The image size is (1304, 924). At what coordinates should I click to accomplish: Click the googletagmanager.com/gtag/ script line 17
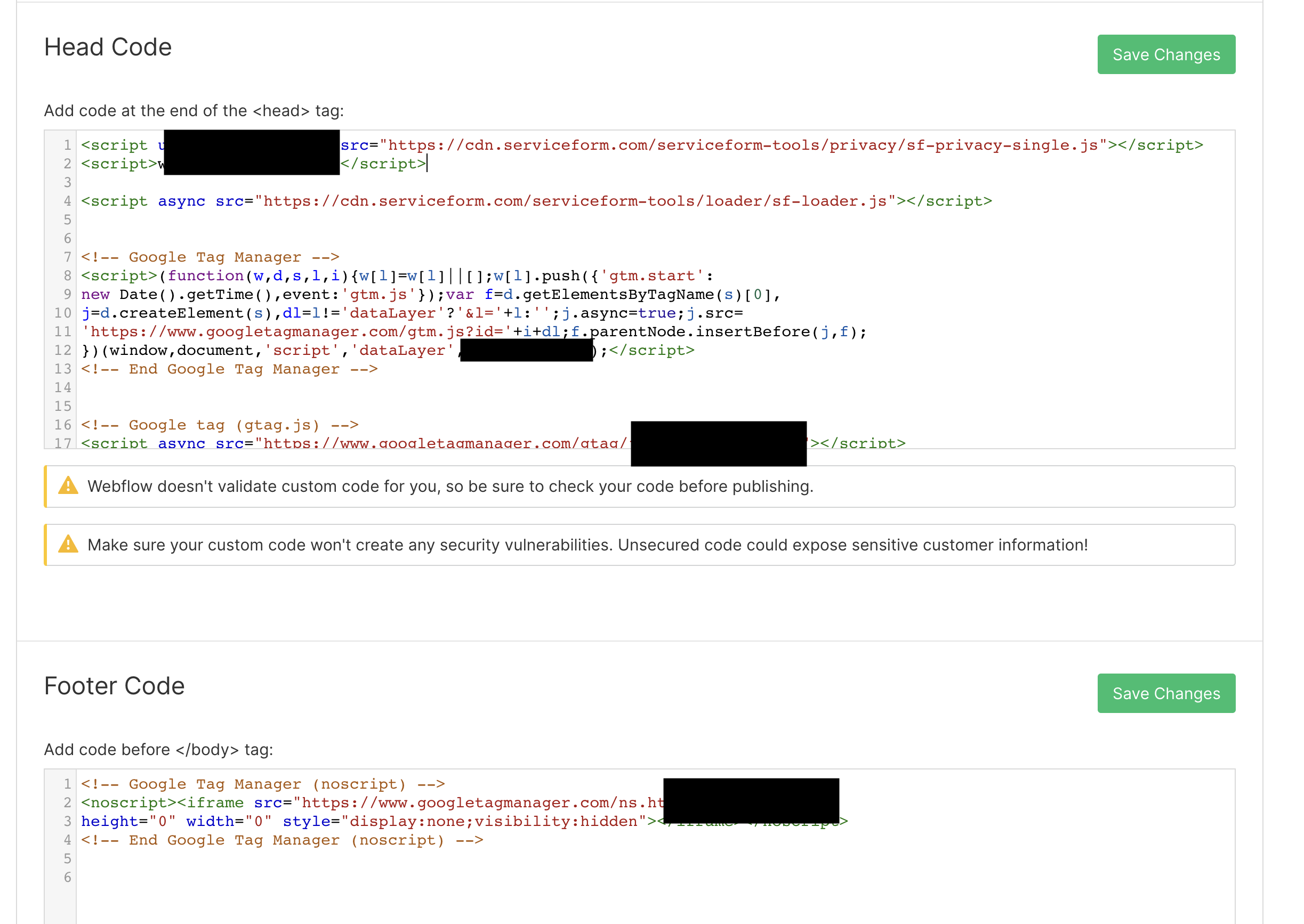point(493,442)
